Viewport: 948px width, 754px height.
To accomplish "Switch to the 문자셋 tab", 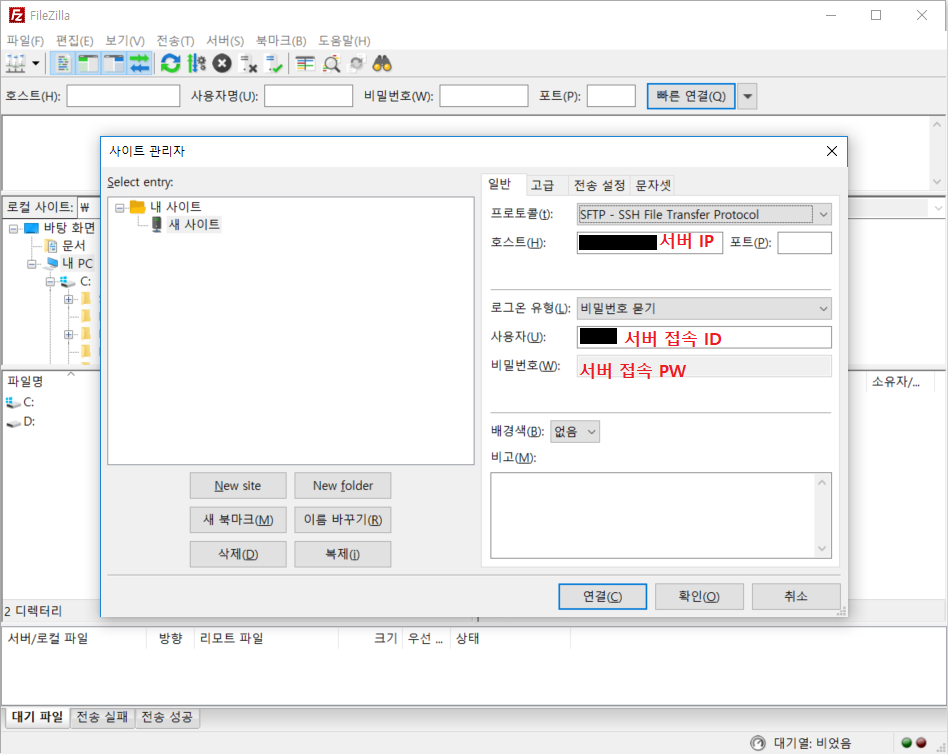I will pyautogui.click(x=653, y=186).
